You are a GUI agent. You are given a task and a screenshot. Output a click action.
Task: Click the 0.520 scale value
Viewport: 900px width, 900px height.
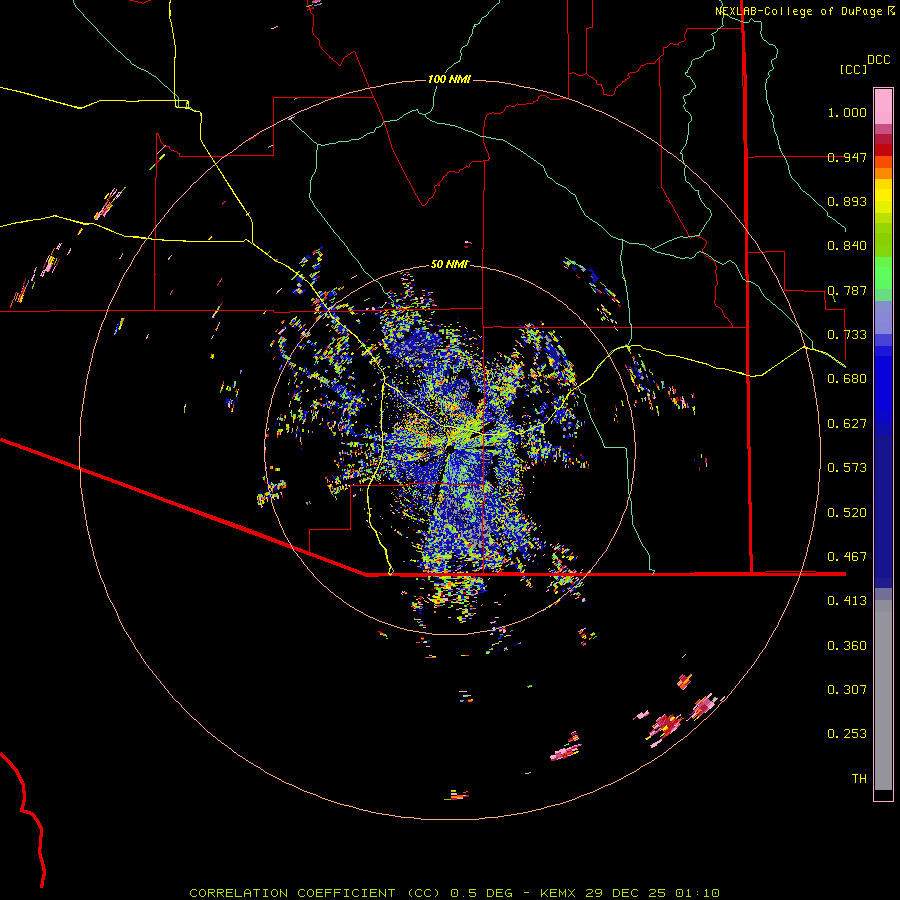coord(847,513)
